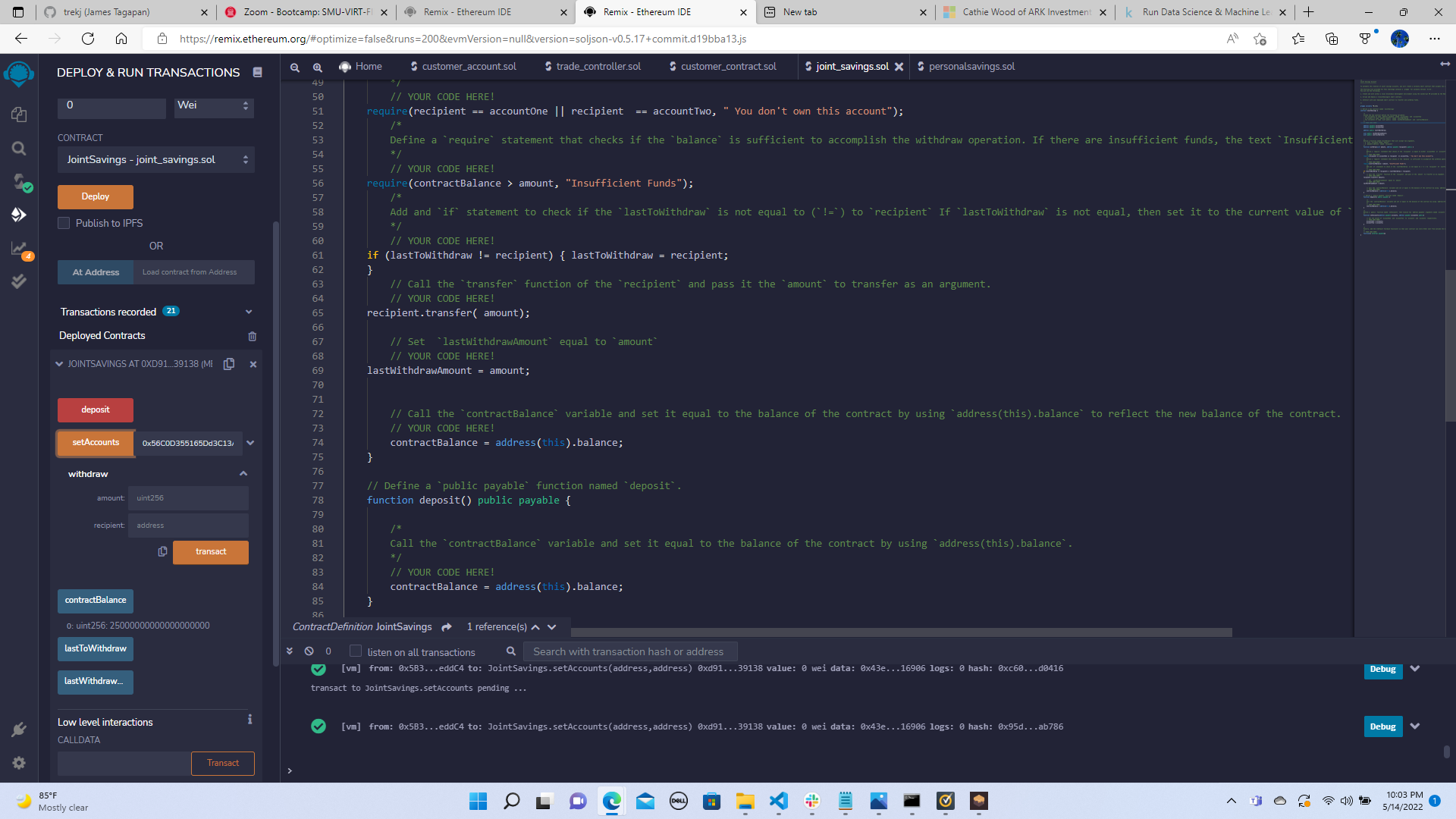Click the red deposit button
This screenshot has height=819, width=1456.
click(96, 410)
